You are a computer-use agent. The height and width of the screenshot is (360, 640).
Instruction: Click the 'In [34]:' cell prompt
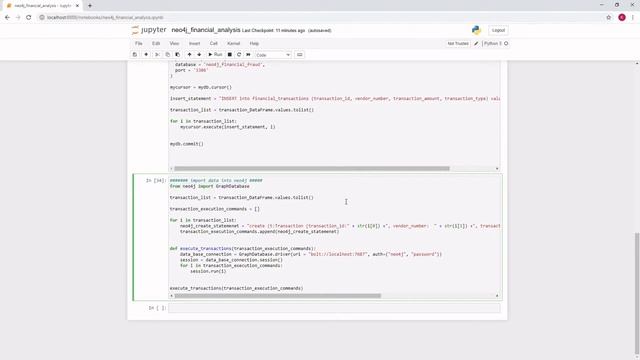tap(156, 180)
